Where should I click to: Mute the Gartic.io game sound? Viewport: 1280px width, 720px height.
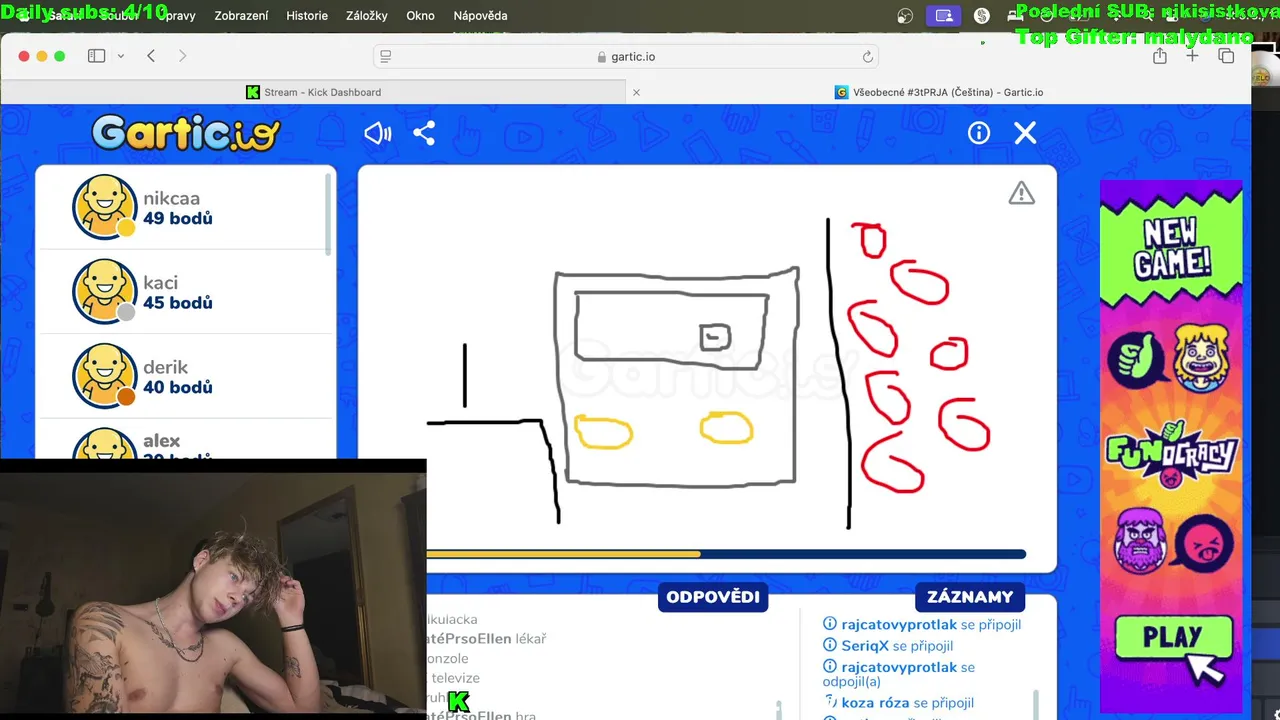377,133
